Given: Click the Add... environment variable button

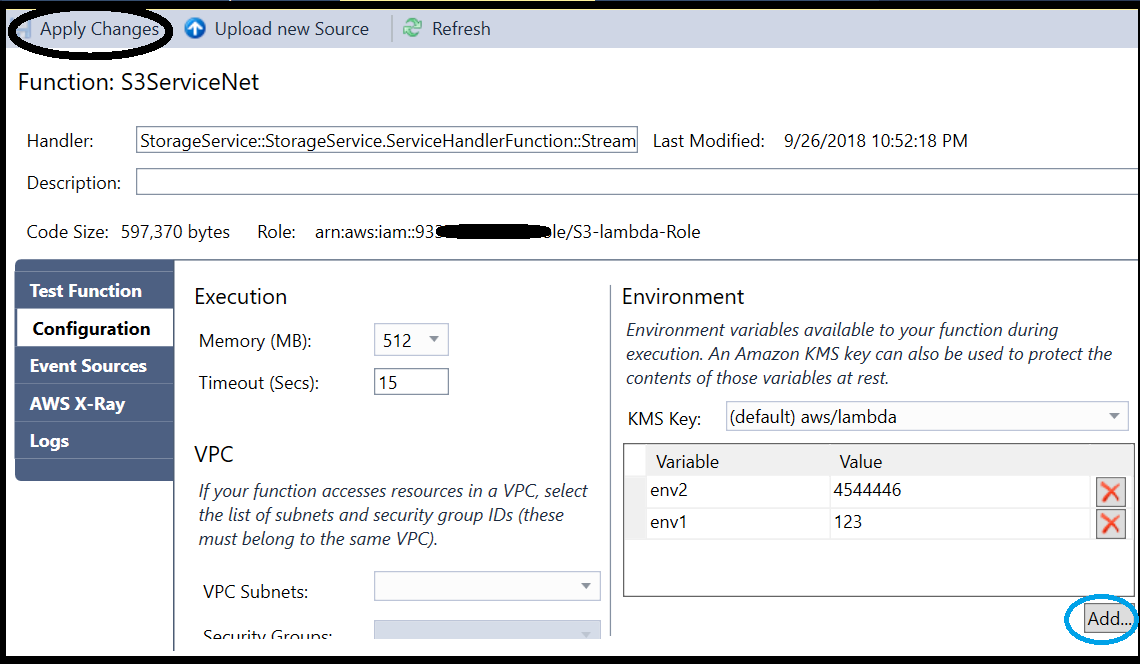Looking at the screenshot, I should click(1109, 619).
